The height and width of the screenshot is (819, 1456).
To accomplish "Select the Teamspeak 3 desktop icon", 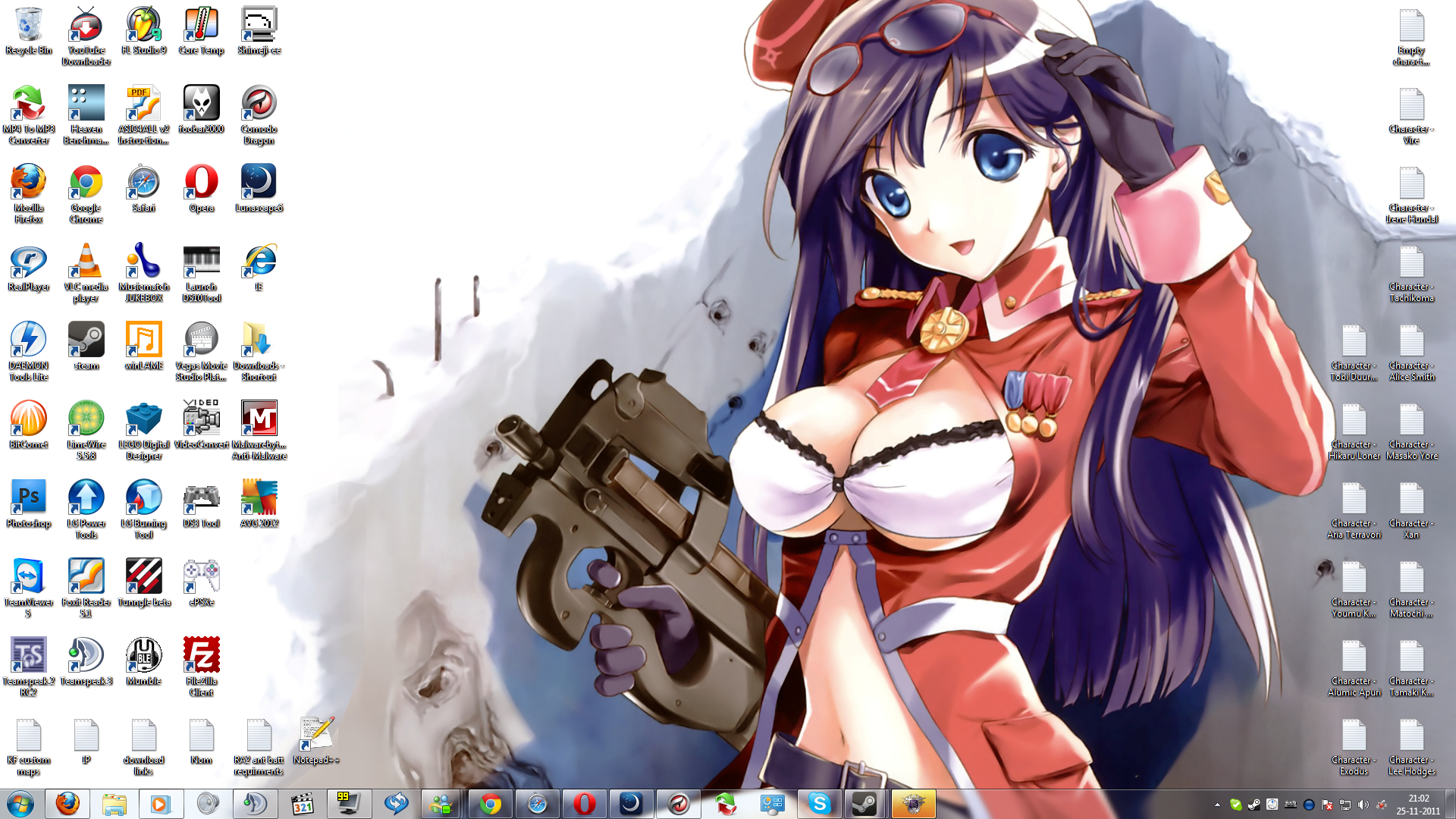I will [x=86, y=662].
